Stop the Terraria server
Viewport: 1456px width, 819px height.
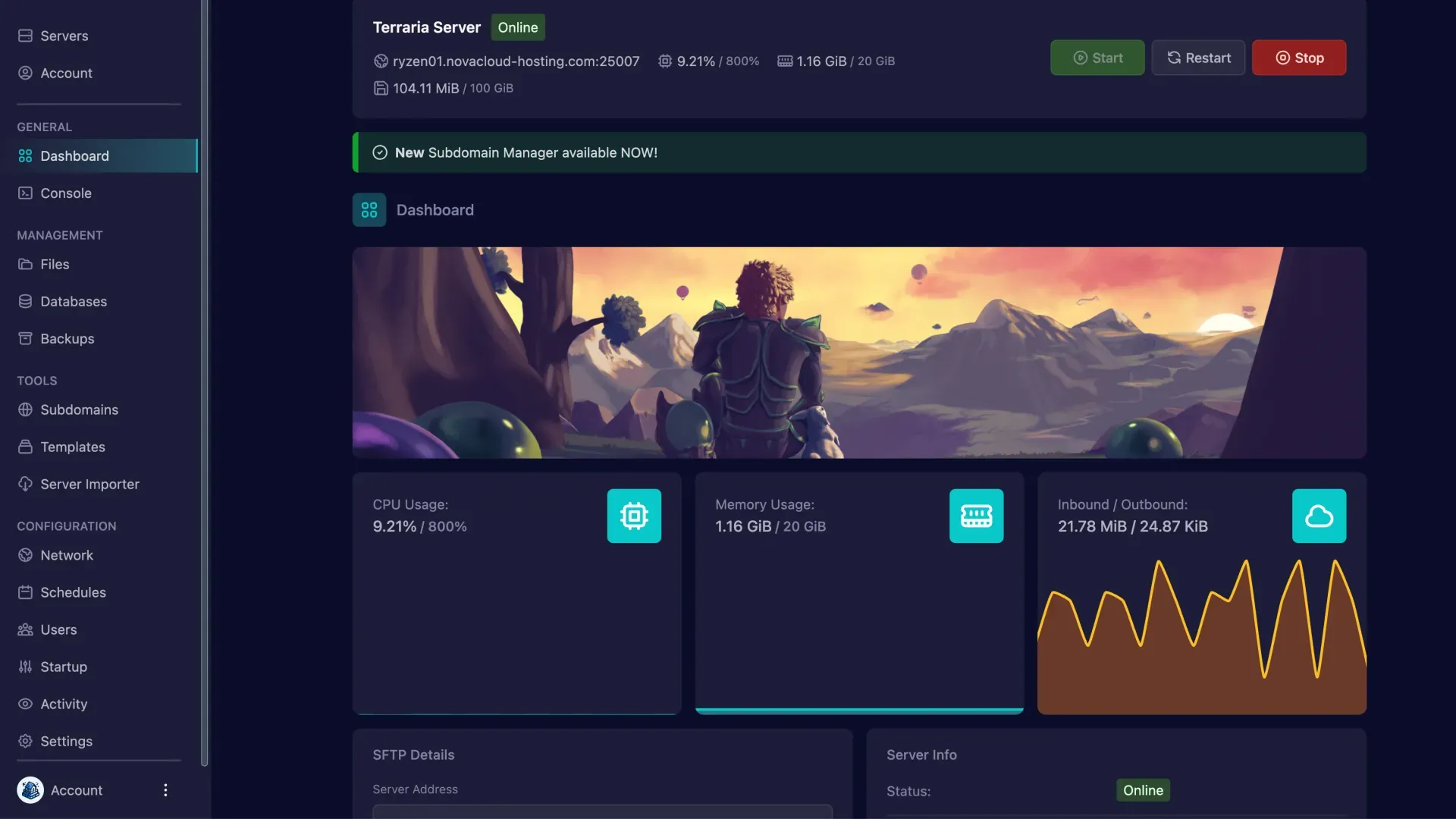[x=1299, y=58]
